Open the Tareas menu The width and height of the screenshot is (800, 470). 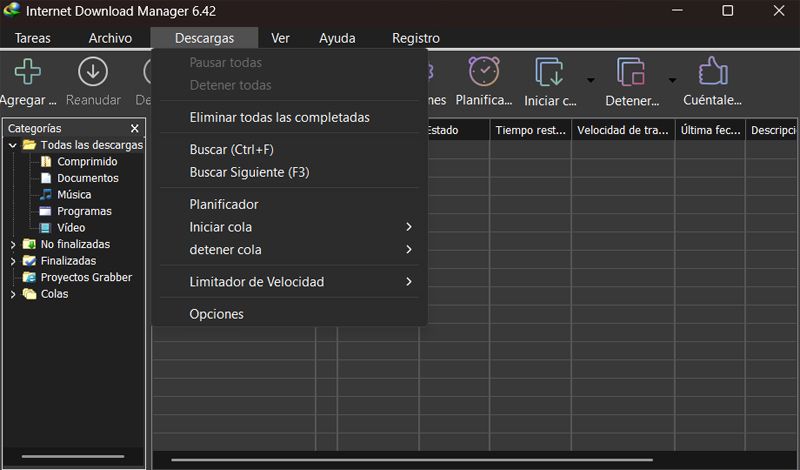tap(33, 38)
